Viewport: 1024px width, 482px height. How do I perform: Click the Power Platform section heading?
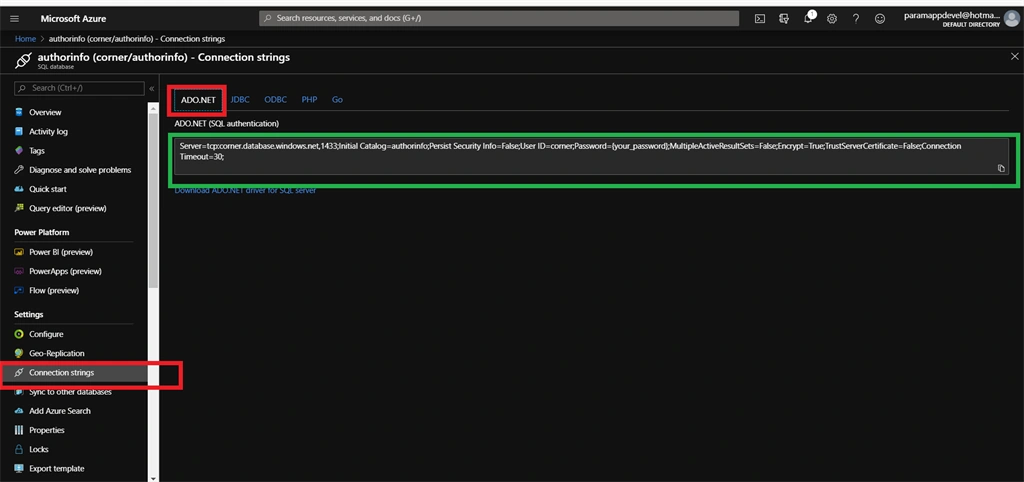tap(42, 233)
